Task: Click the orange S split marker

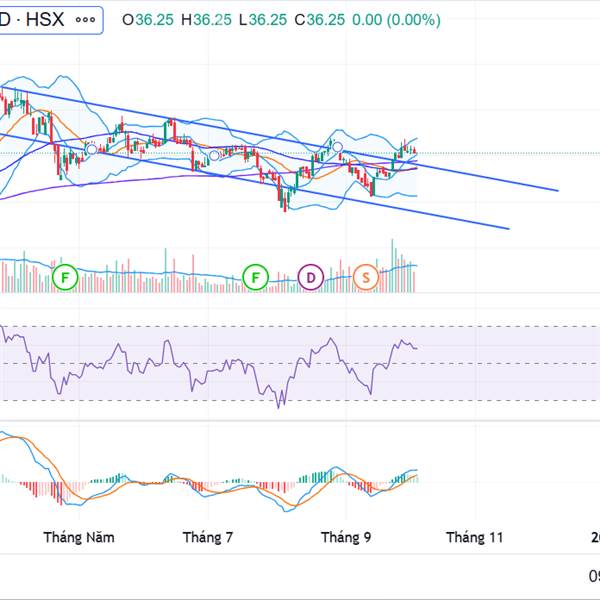Action: coord(366,276)
